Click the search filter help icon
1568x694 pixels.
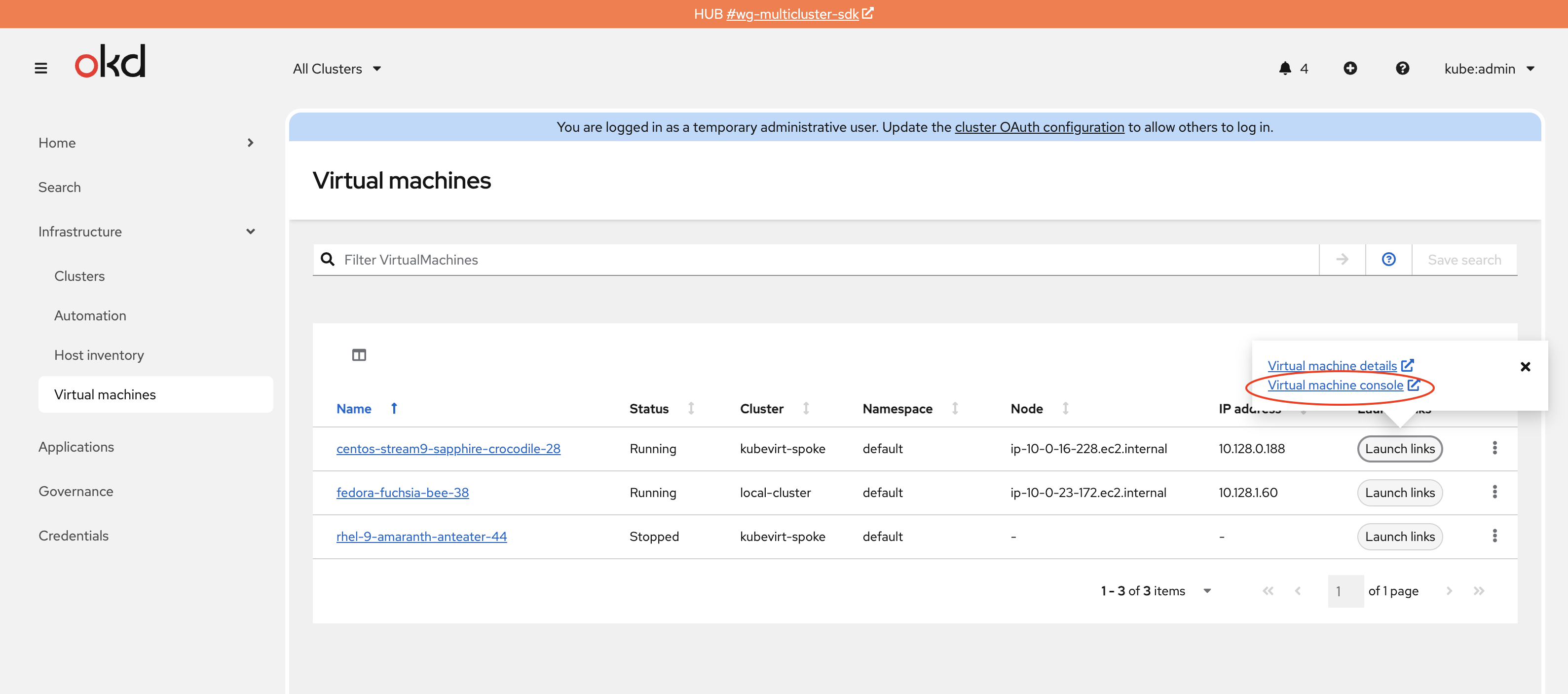click(x=1388, y=259)
